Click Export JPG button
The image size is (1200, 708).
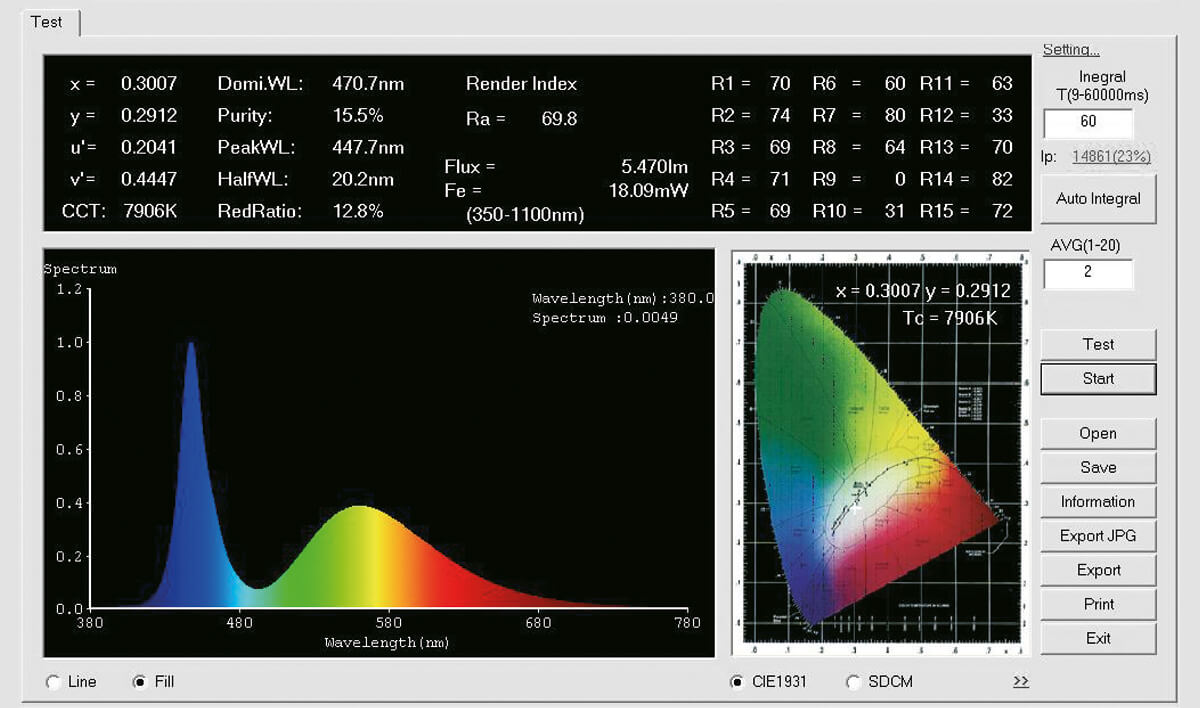pyautogui.click(x=1098, y=536)
